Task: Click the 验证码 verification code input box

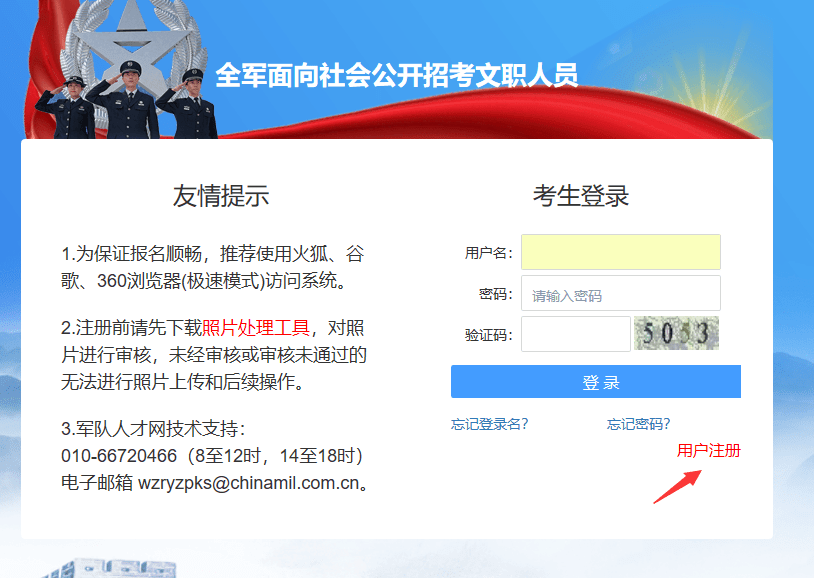Action: point(576,334)
